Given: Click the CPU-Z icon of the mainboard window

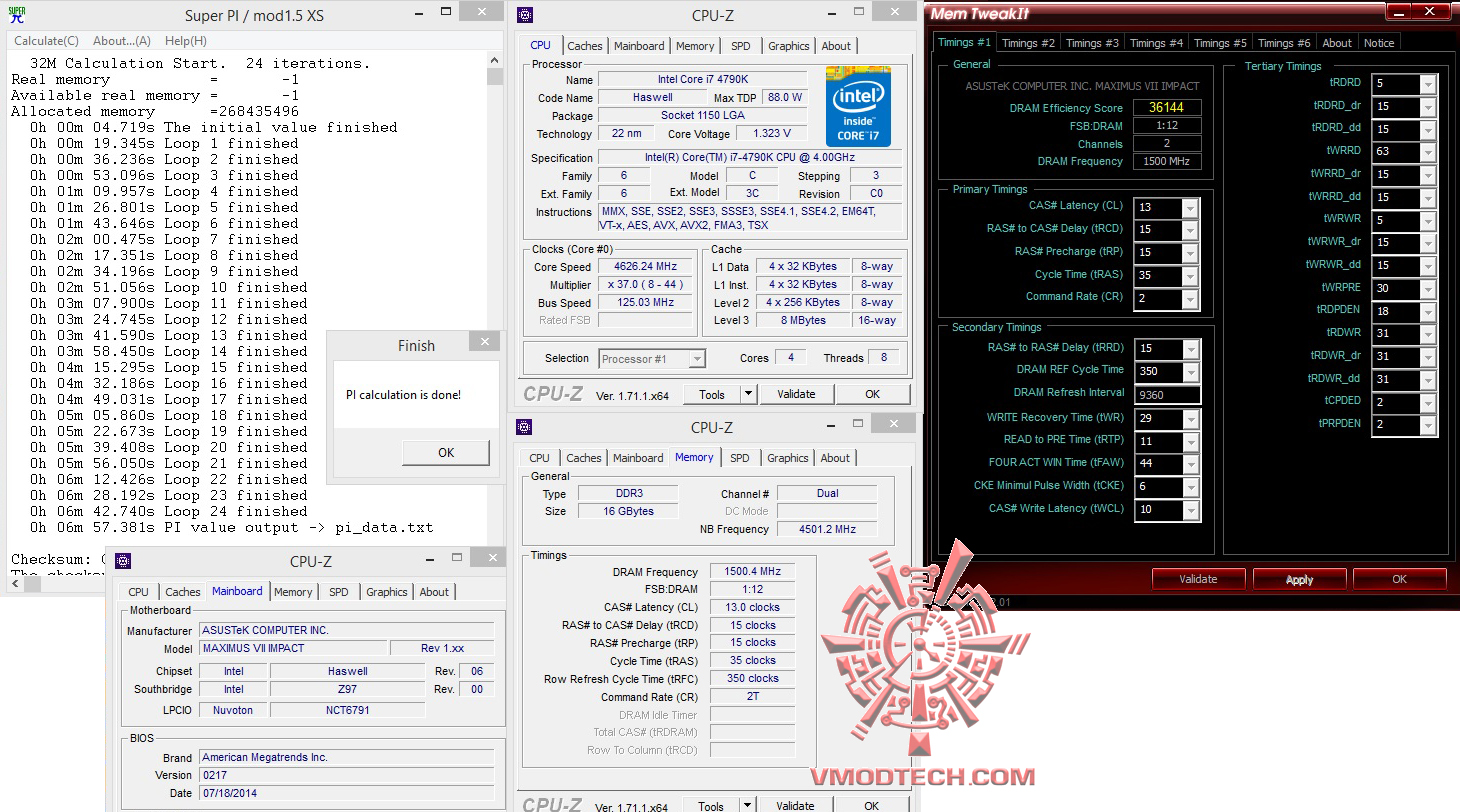Looking at the screenshot, I should point(123,561).
